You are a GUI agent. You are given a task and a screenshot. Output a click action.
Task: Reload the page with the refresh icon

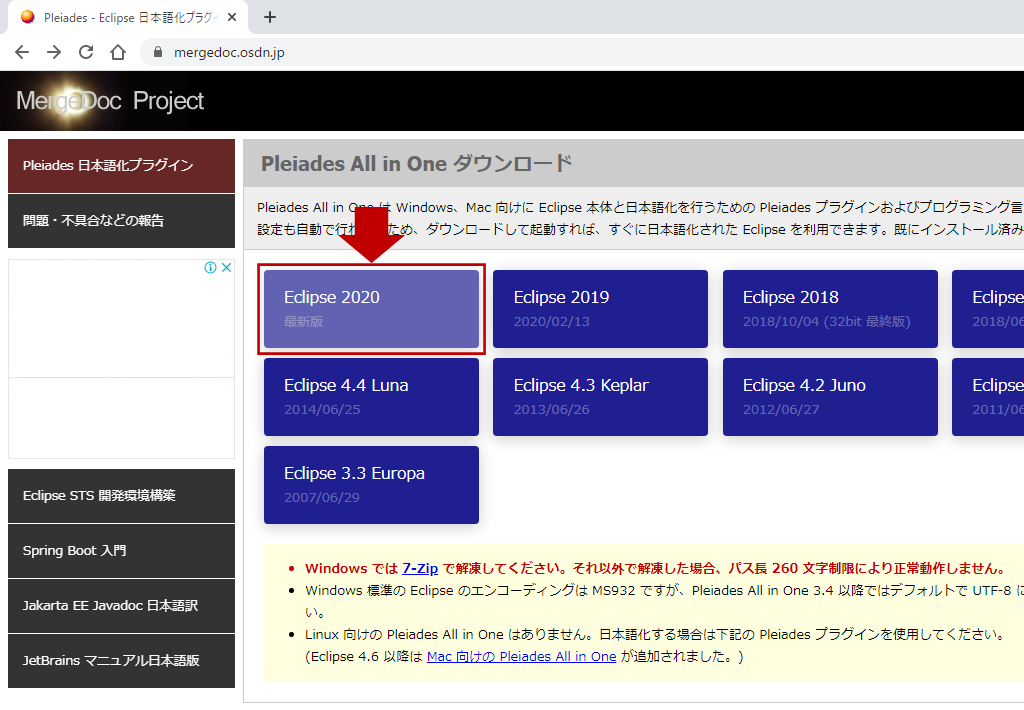pyautogui.click(x=86, y=52)
